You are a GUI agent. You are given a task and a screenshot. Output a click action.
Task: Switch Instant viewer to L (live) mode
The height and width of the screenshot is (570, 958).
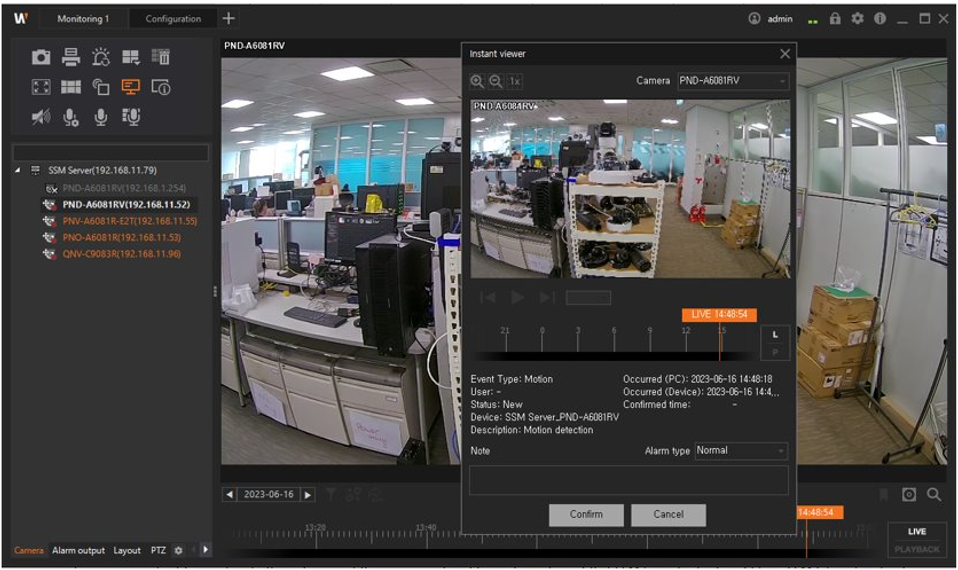click(775, 335)
